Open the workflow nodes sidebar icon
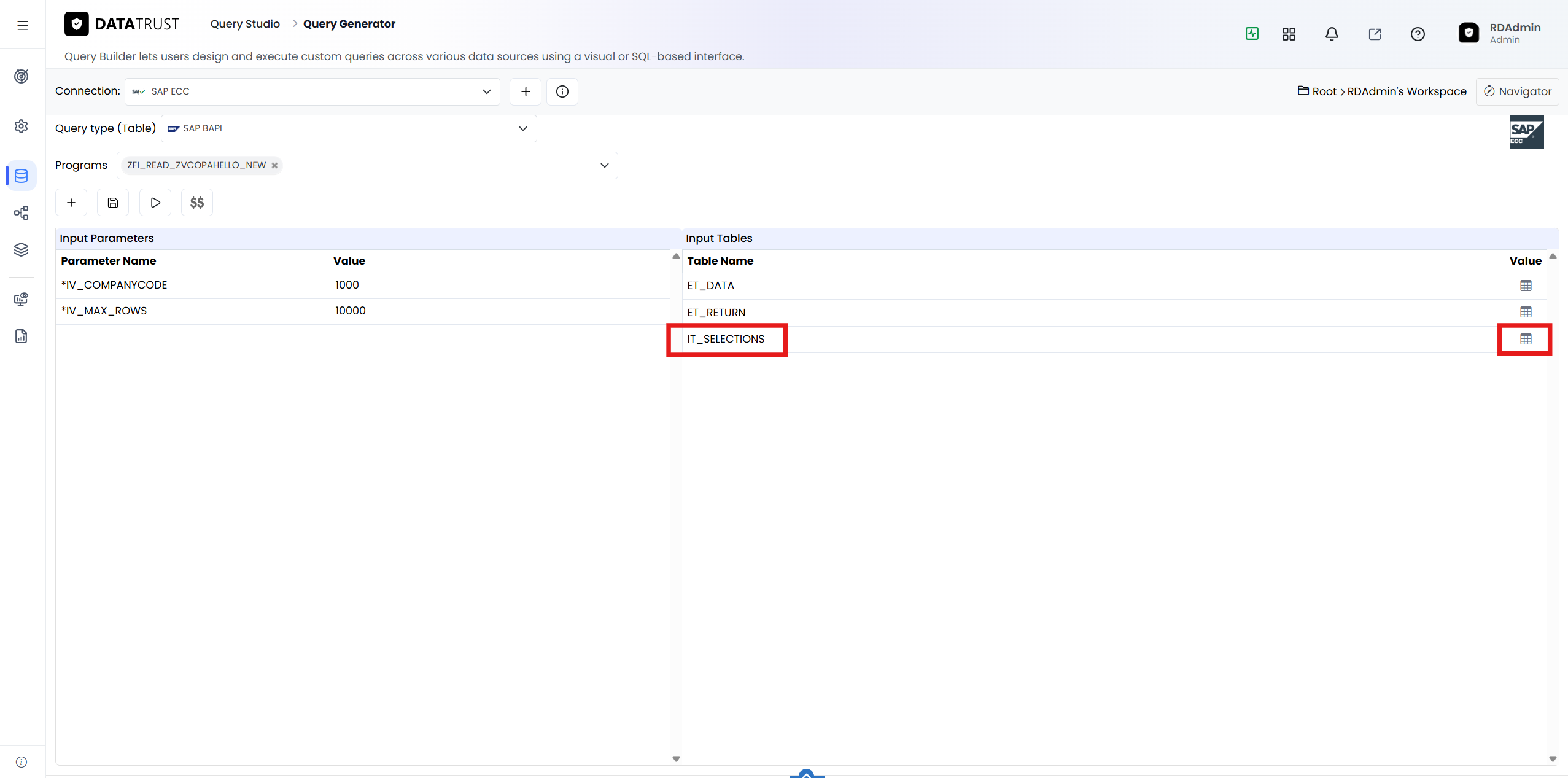1568x778 pixels. pyautogui.click(x=21, y=213)
